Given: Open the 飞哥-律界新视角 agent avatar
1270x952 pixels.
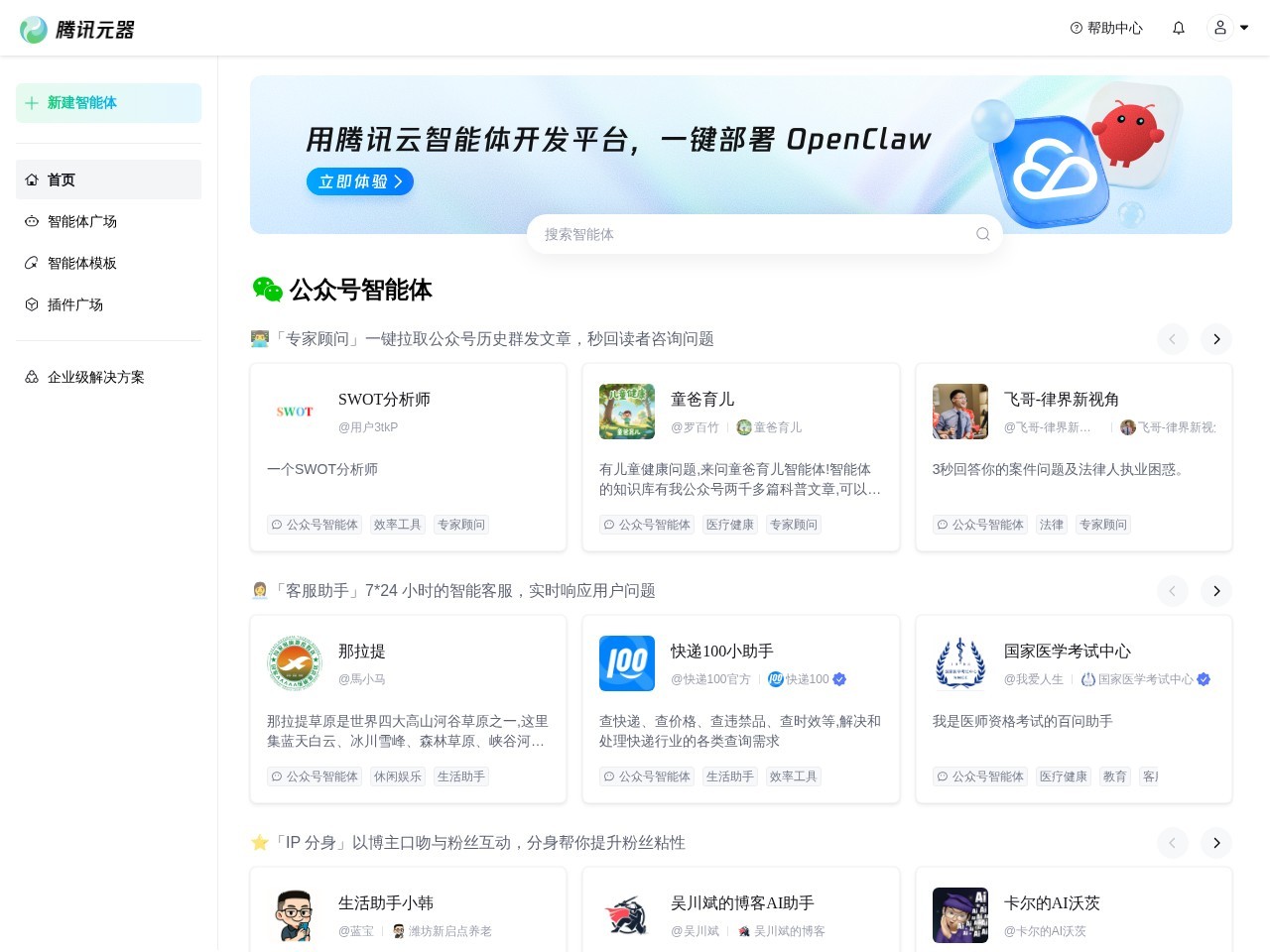Looking at the screenshot, I should pyautogui.click(x=960, y=412).
